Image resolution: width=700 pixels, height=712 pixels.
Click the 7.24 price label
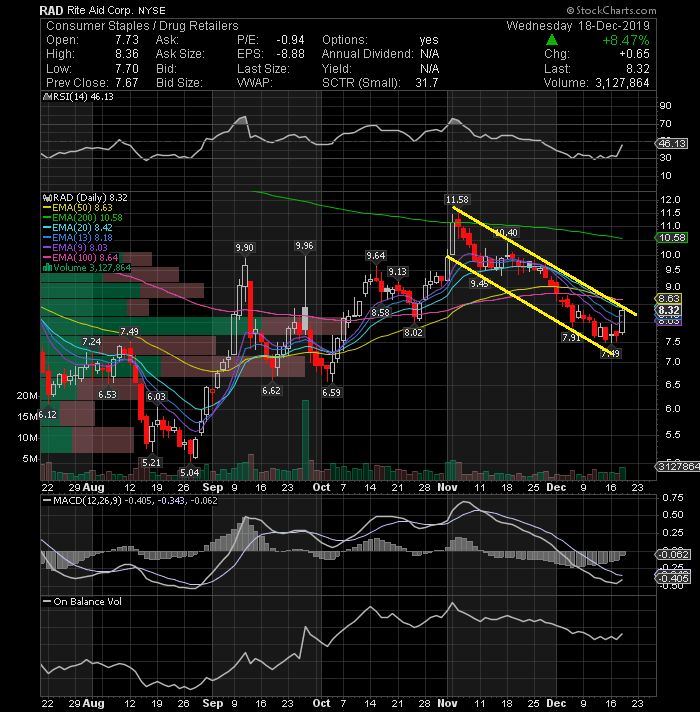[x=92, y=342]
